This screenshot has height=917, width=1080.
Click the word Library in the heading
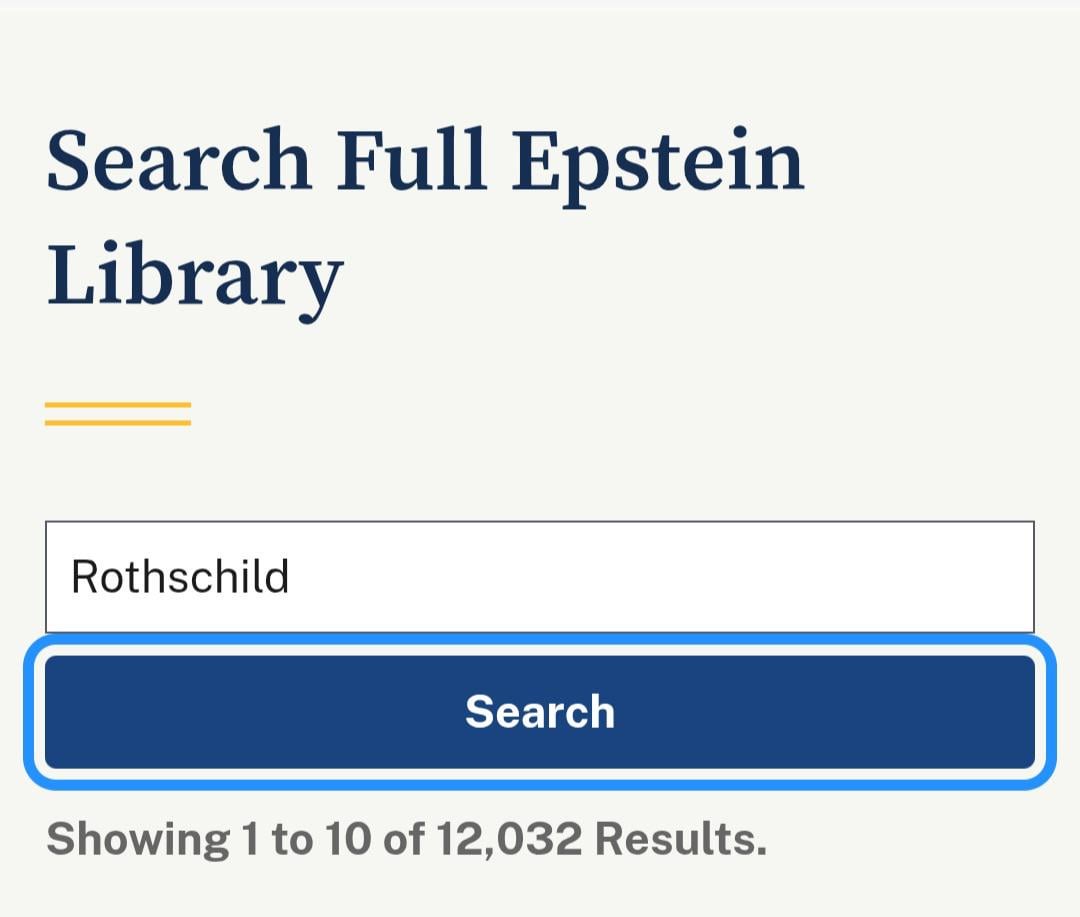coord(195,273)
